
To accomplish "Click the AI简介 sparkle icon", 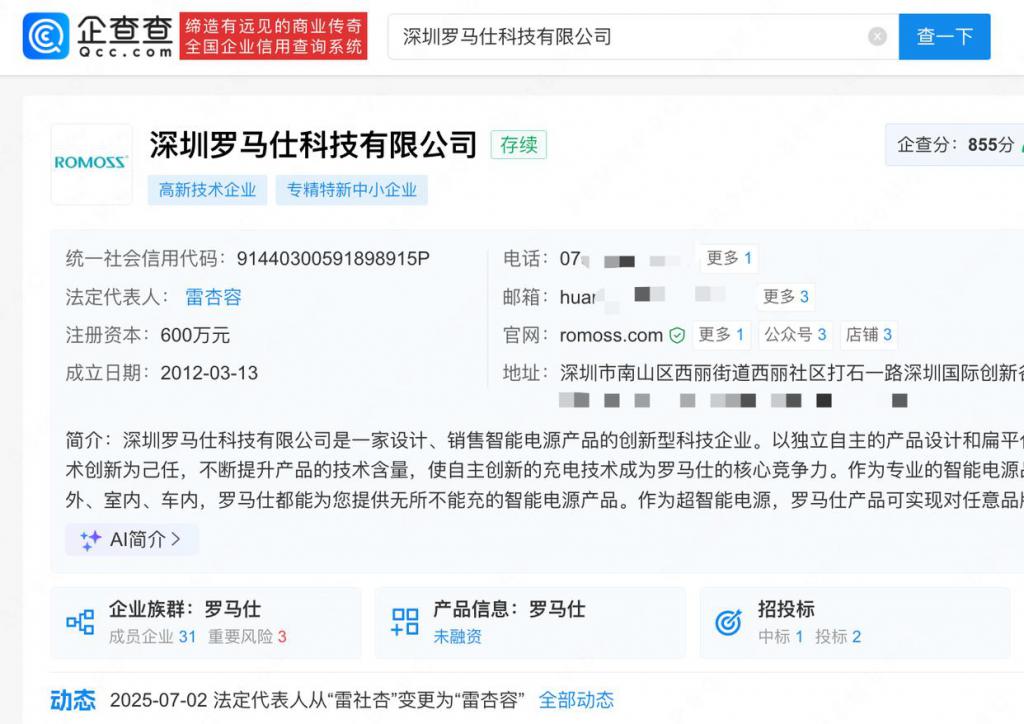I will [91, 540].
